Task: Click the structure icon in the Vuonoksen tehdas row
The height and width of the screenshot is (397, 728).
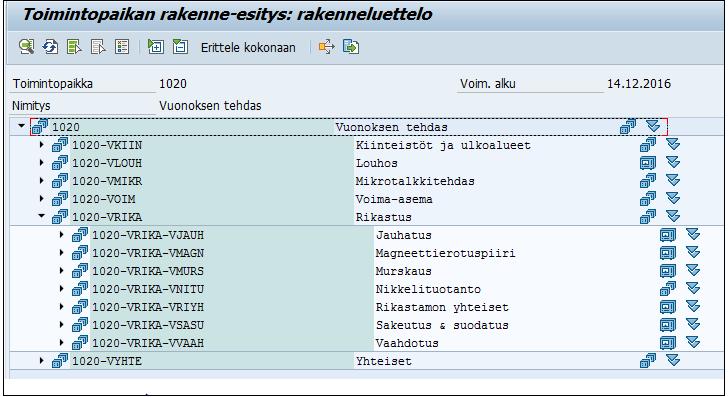Action: [x=628, y=126]
